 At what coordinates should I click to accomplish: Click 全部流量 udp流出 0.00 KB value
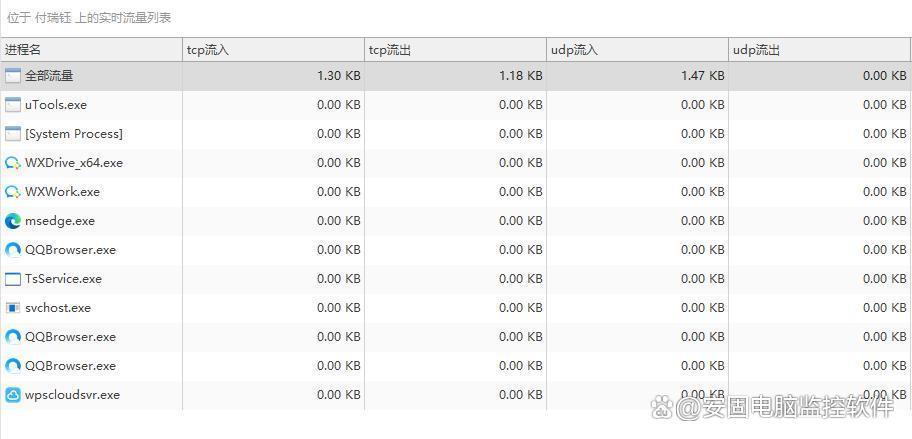pos(885,76)
